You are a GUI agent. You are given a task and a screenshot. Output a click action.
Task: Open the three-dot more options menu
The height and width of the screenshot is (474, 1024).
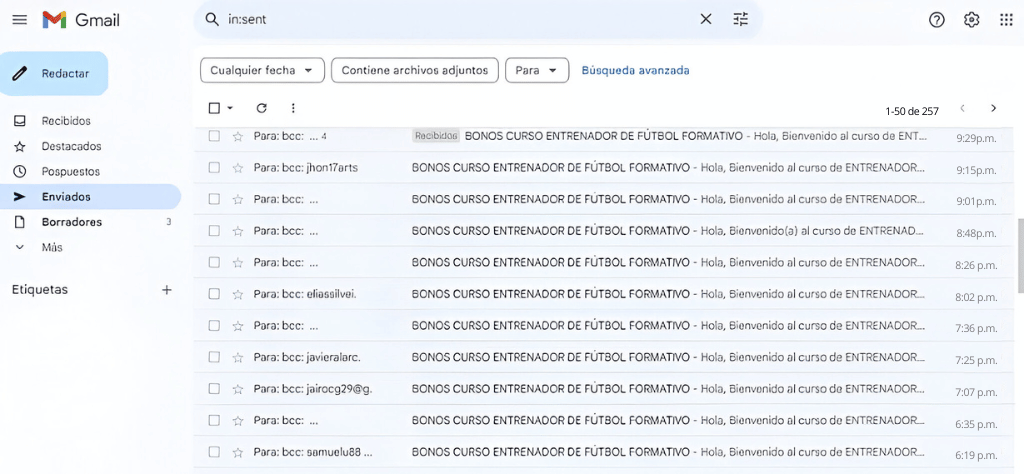click(293, 108)
